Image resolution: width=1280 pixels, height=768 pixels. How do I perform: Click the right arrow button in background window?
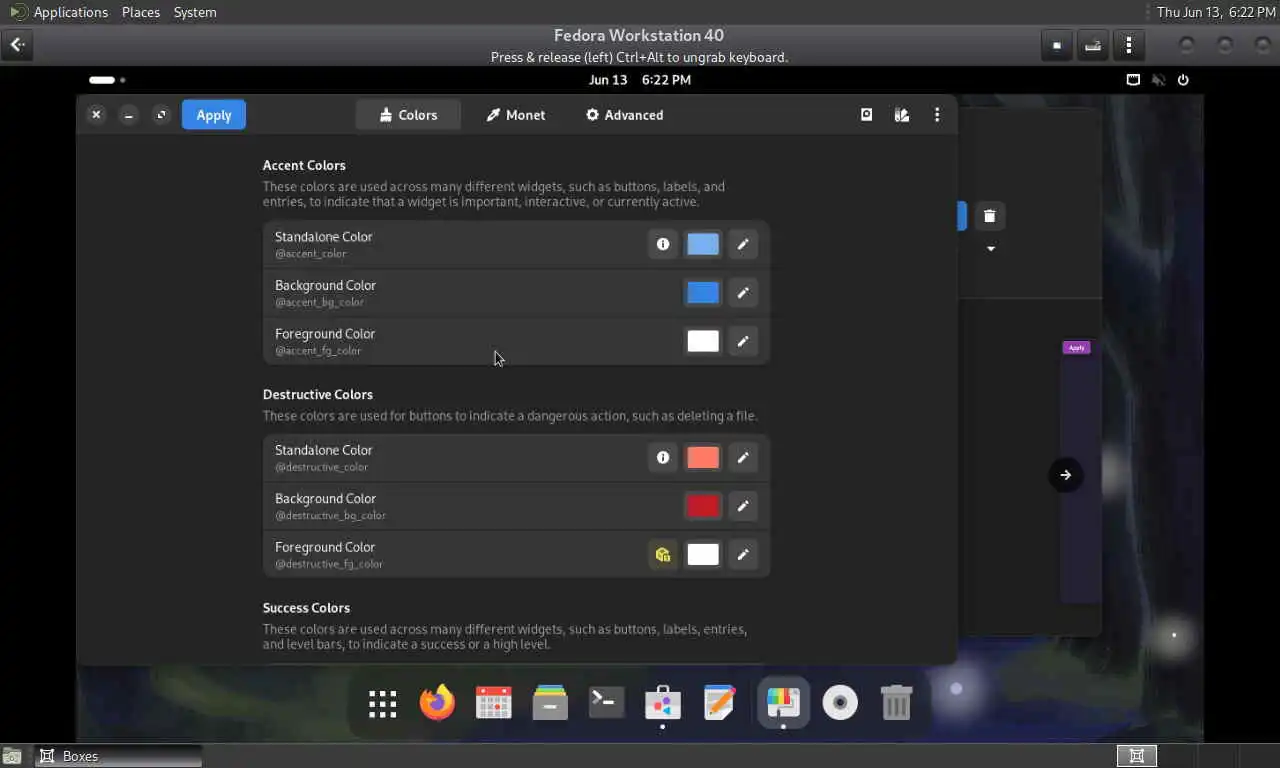(x=1065, y=475)
